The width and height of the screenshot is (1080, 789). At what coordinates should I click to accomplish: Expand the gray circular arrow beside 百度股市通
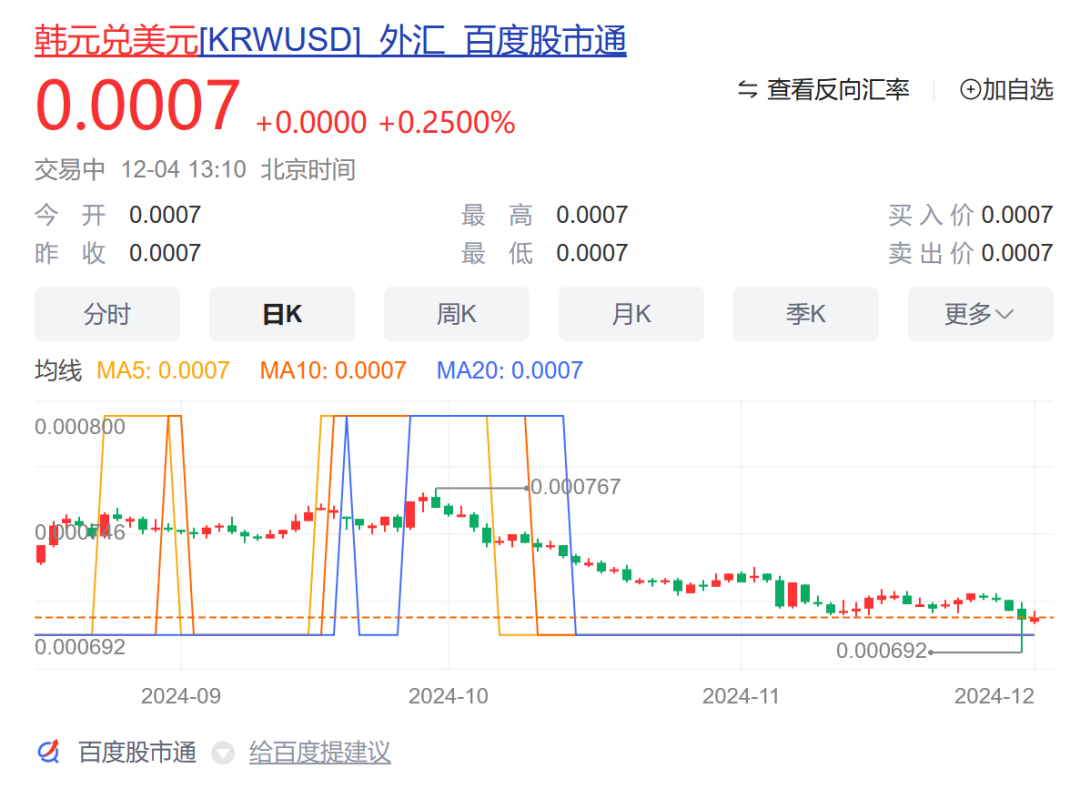click(222, 753)
